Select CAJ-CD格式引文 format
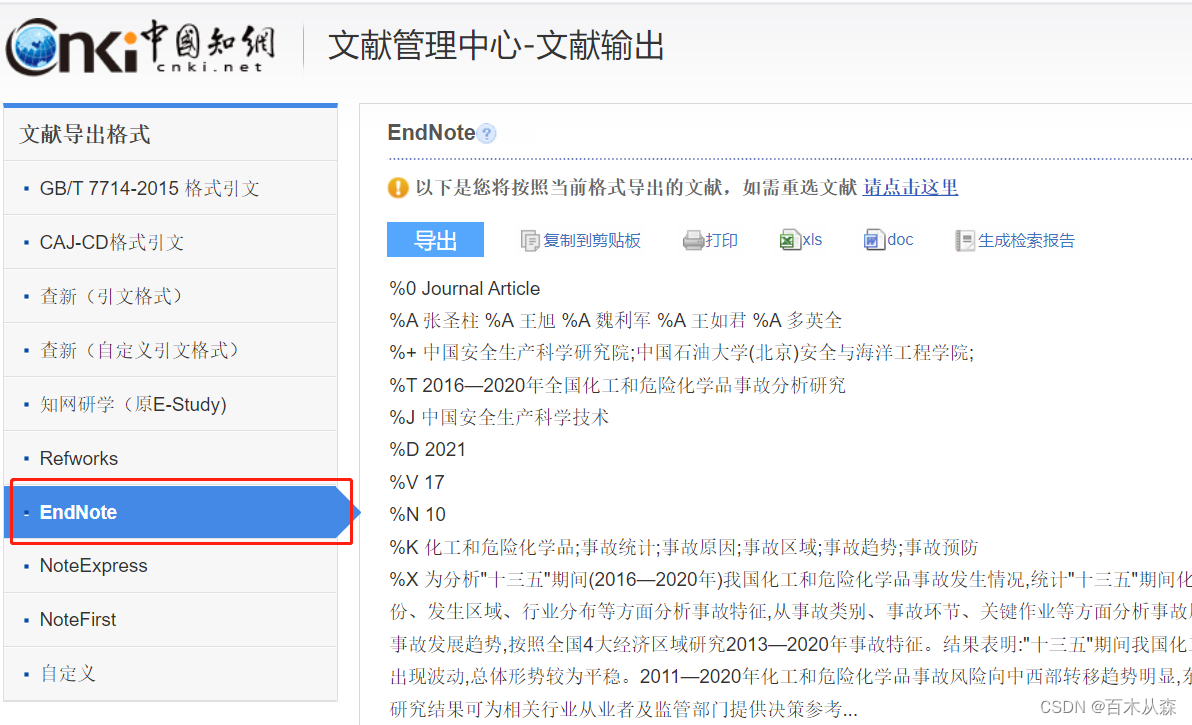Screen dimensions: 1192x725 (x=171, y=242)
